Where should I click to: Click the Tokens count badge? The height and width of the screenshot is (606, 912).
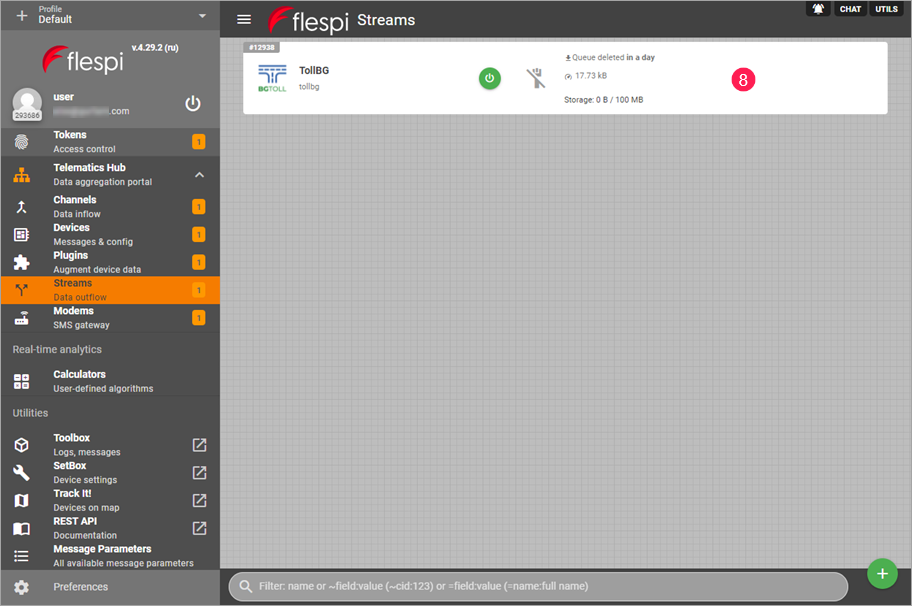coord(198,142)
